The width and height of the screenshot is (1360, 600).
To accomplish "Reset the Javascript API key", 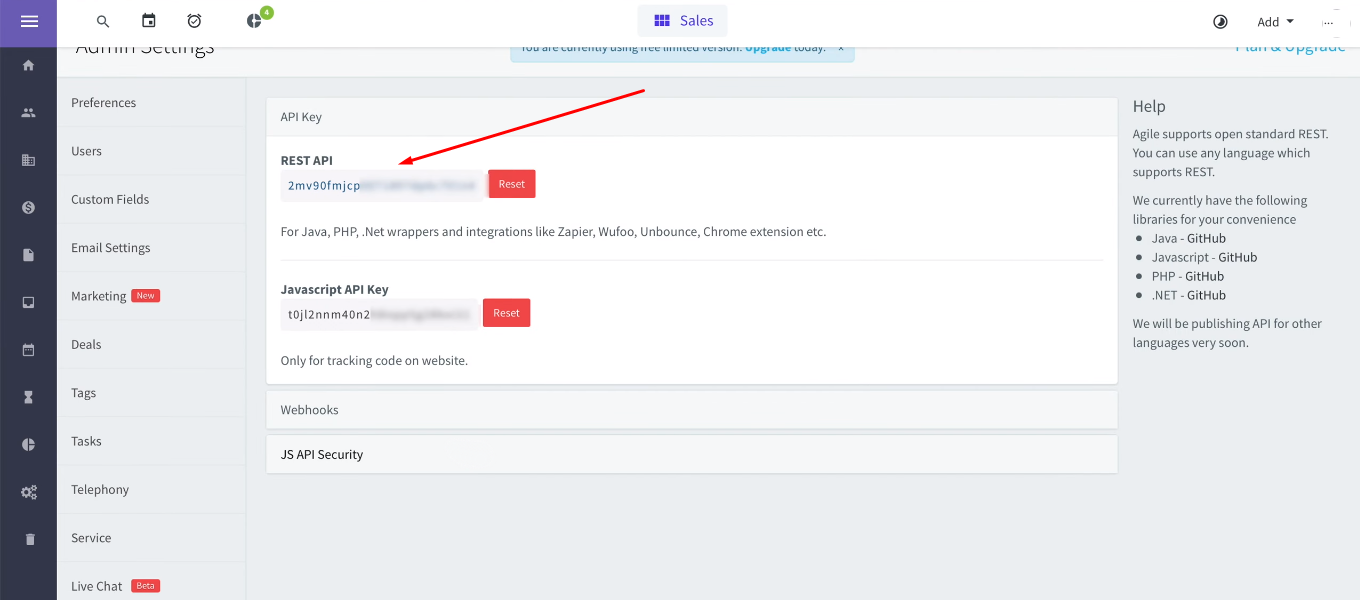I will [x=507, y=313].
